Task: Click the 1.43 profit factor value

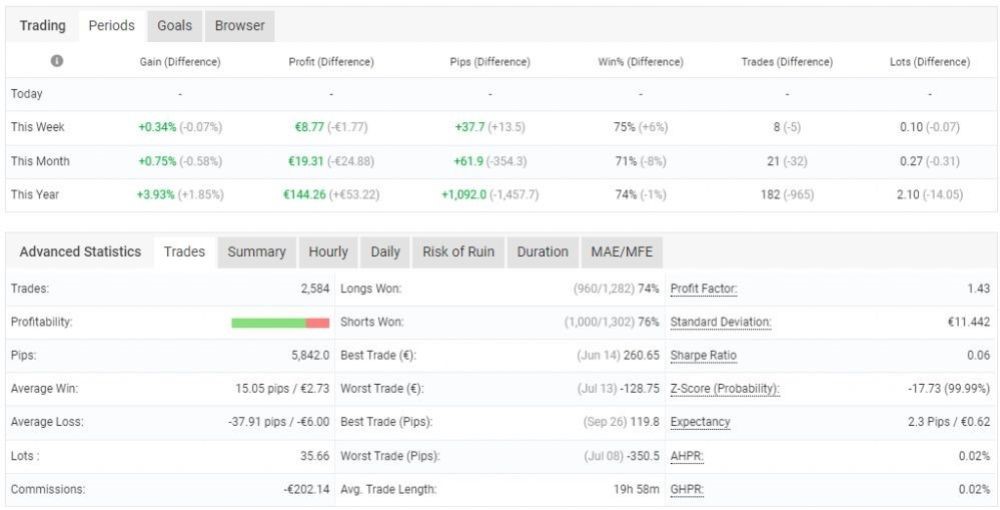Action: click(979, 289)
